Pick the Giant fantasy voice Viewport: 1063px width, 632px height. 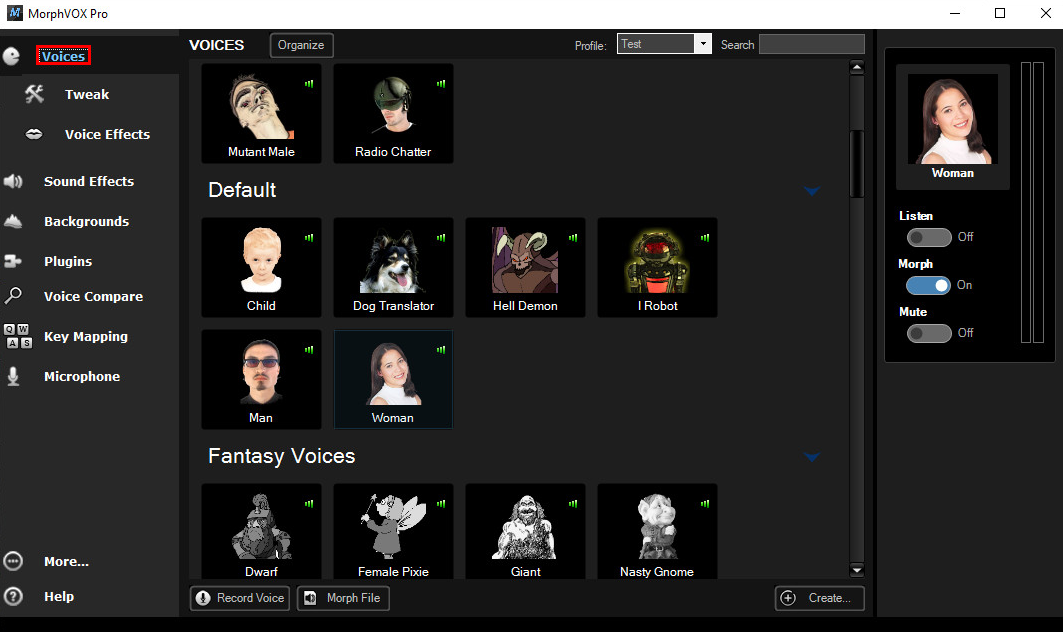point(525,531)
